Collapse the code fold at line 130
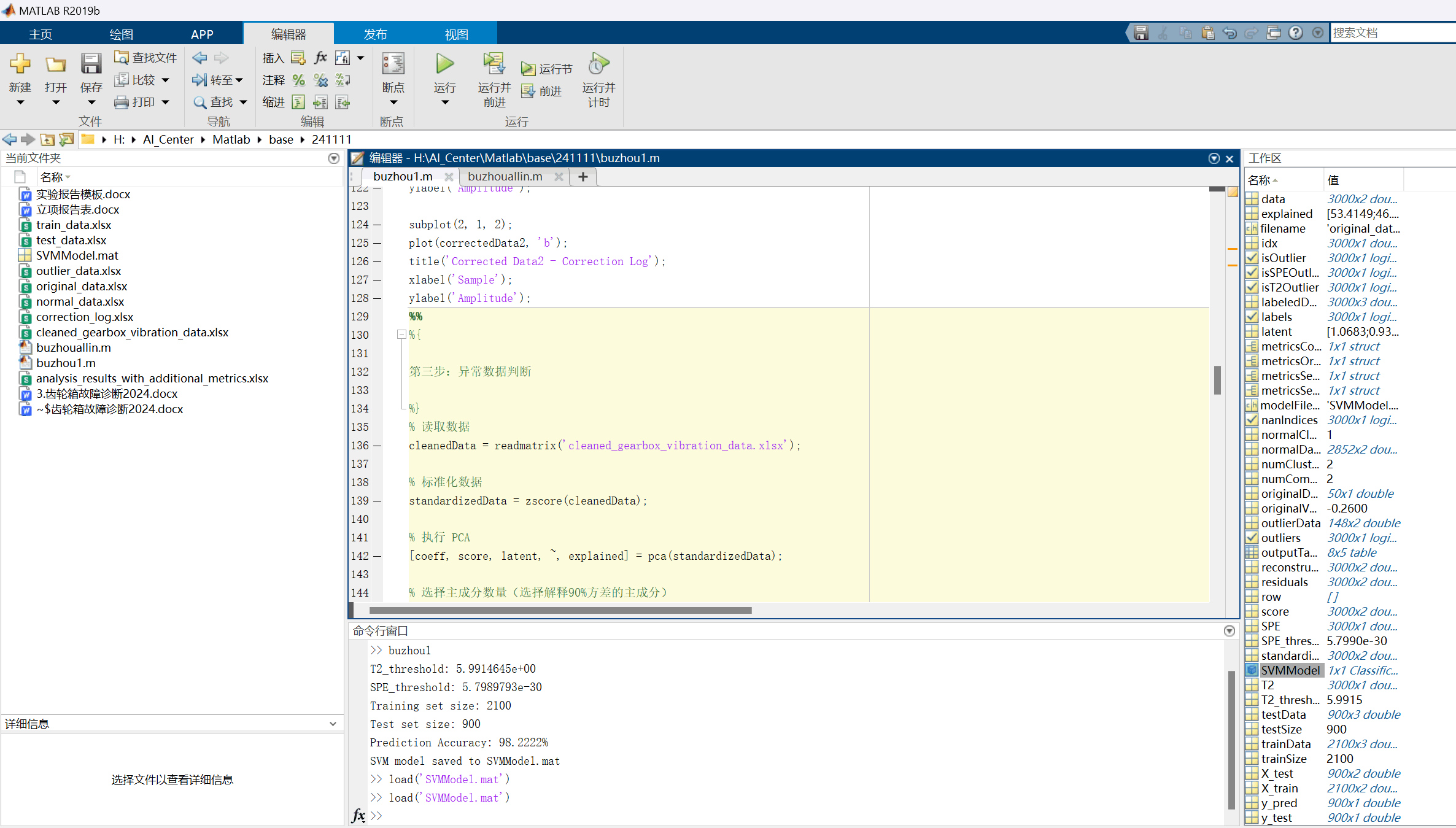1456x828 pixels. point(401,335)
